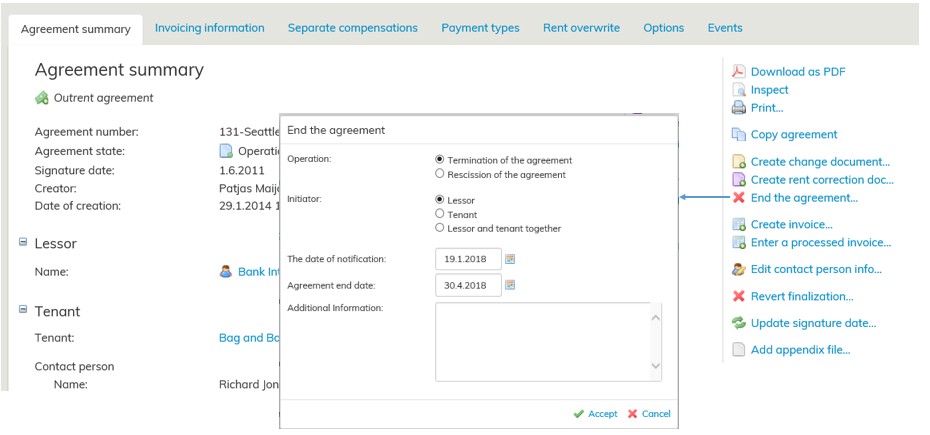Select Tenant as the initiator
Image resolution: width=930 pixels, height=435 pixels.
(x=440, y=214)
